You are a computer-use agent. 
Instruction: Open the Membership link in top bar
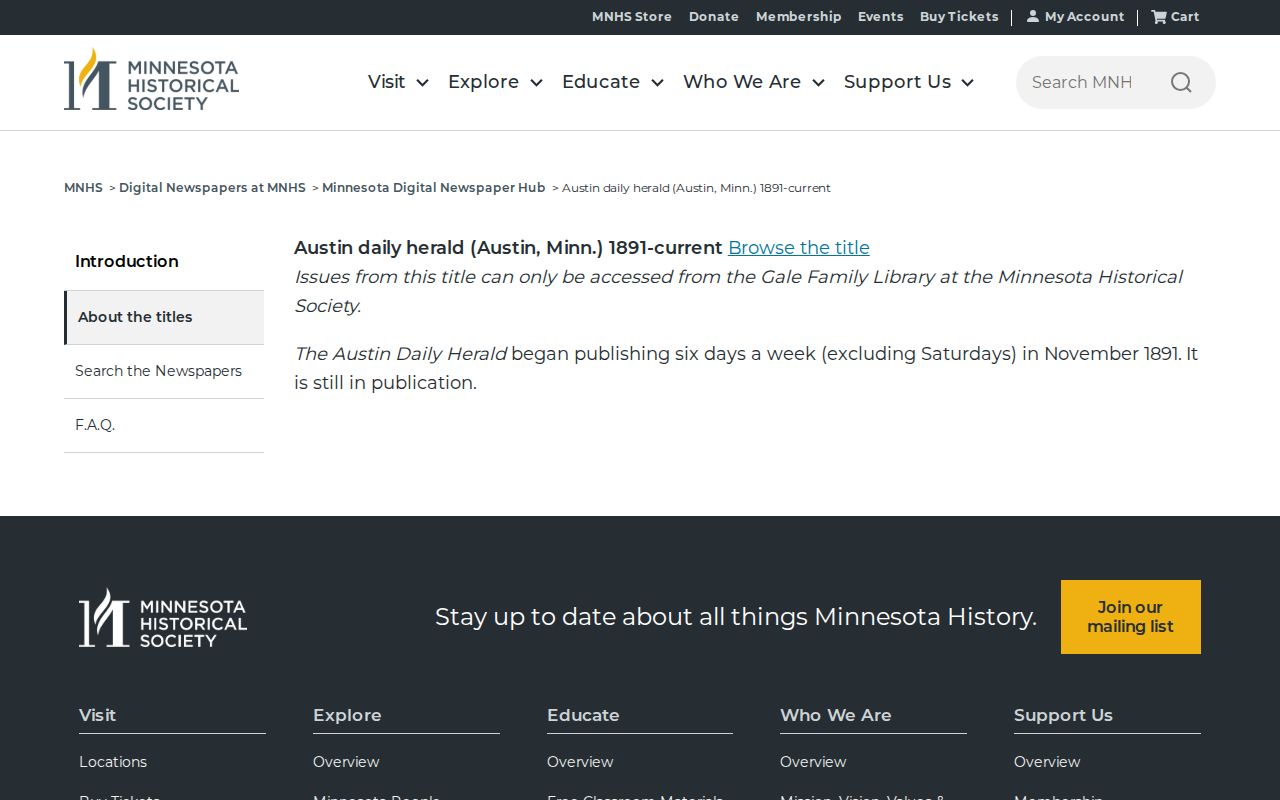point(798,17)
